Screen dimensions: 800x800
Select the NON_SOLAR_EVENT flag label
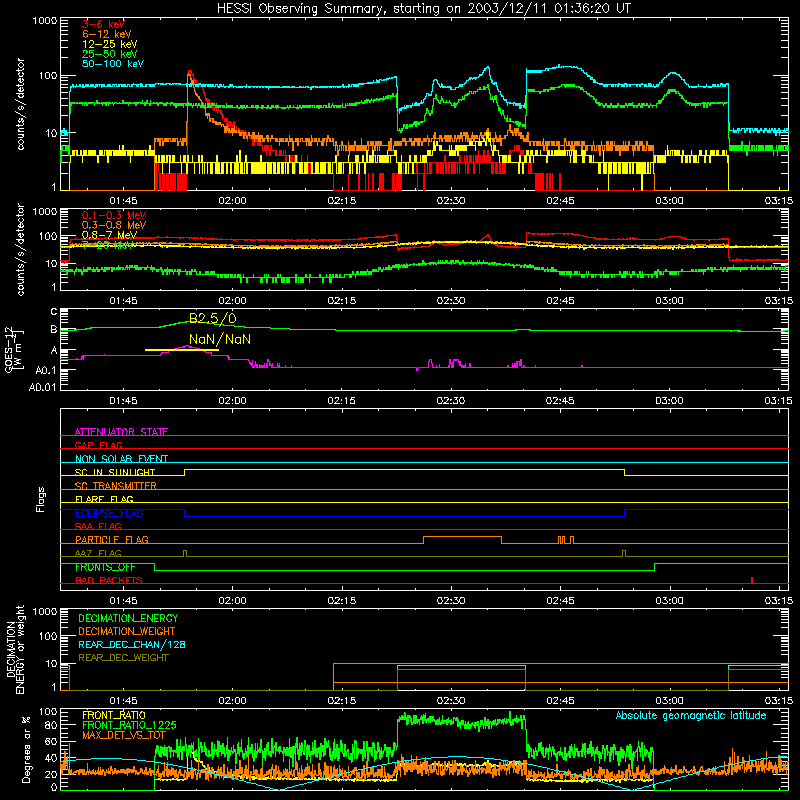(x=121, y=459)
